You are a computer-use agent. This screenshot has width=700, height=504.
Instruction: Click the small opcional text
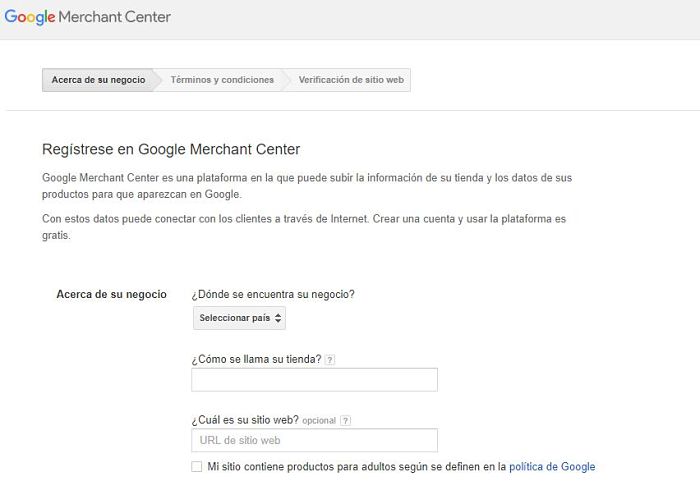(x=319, y=421)
